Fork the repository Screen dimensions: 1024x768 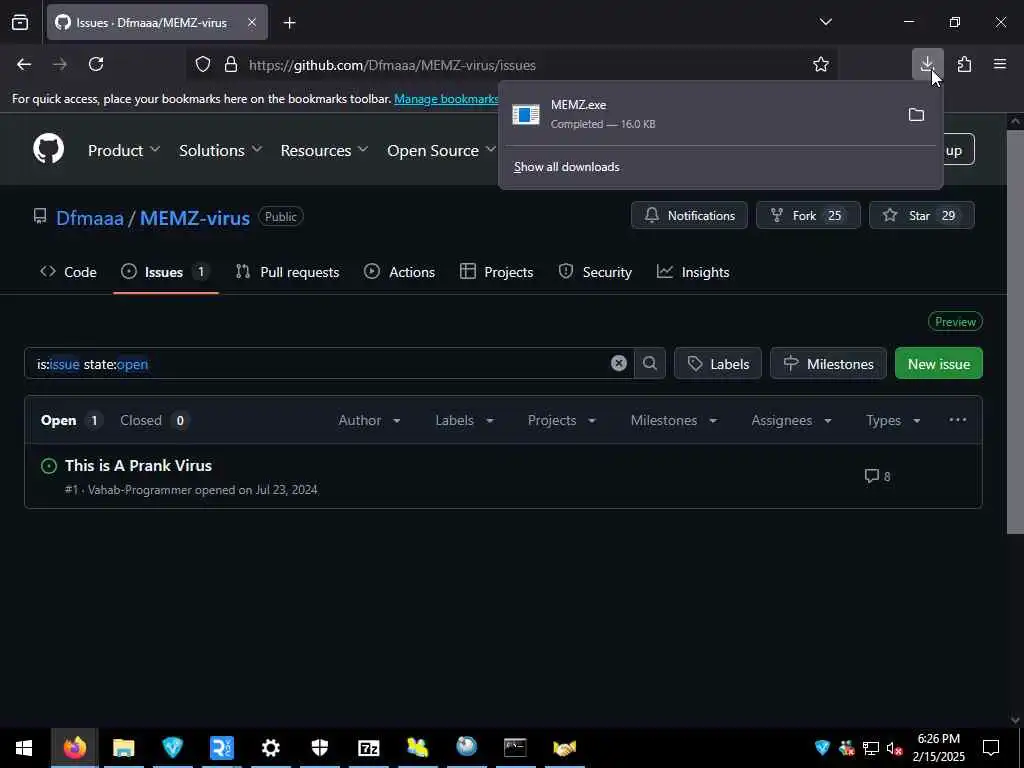pyautogui.click(x=808, y=216)
